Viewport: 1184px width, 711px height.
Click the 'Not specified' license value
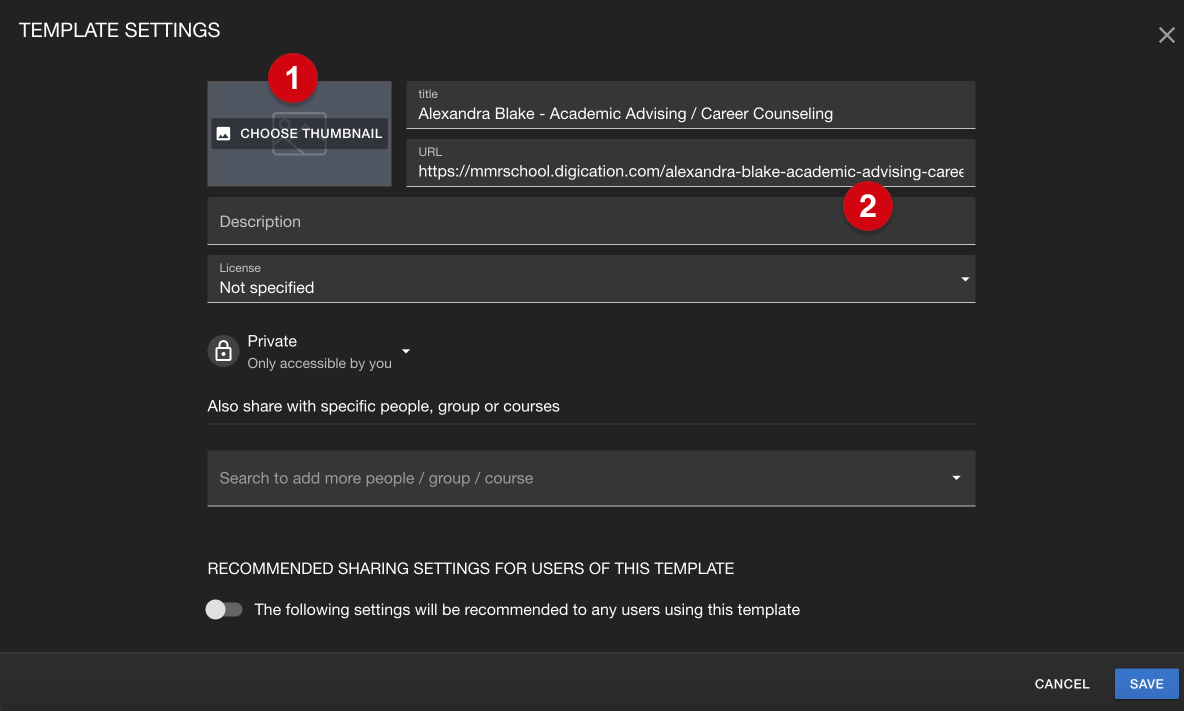pos(267,288)
